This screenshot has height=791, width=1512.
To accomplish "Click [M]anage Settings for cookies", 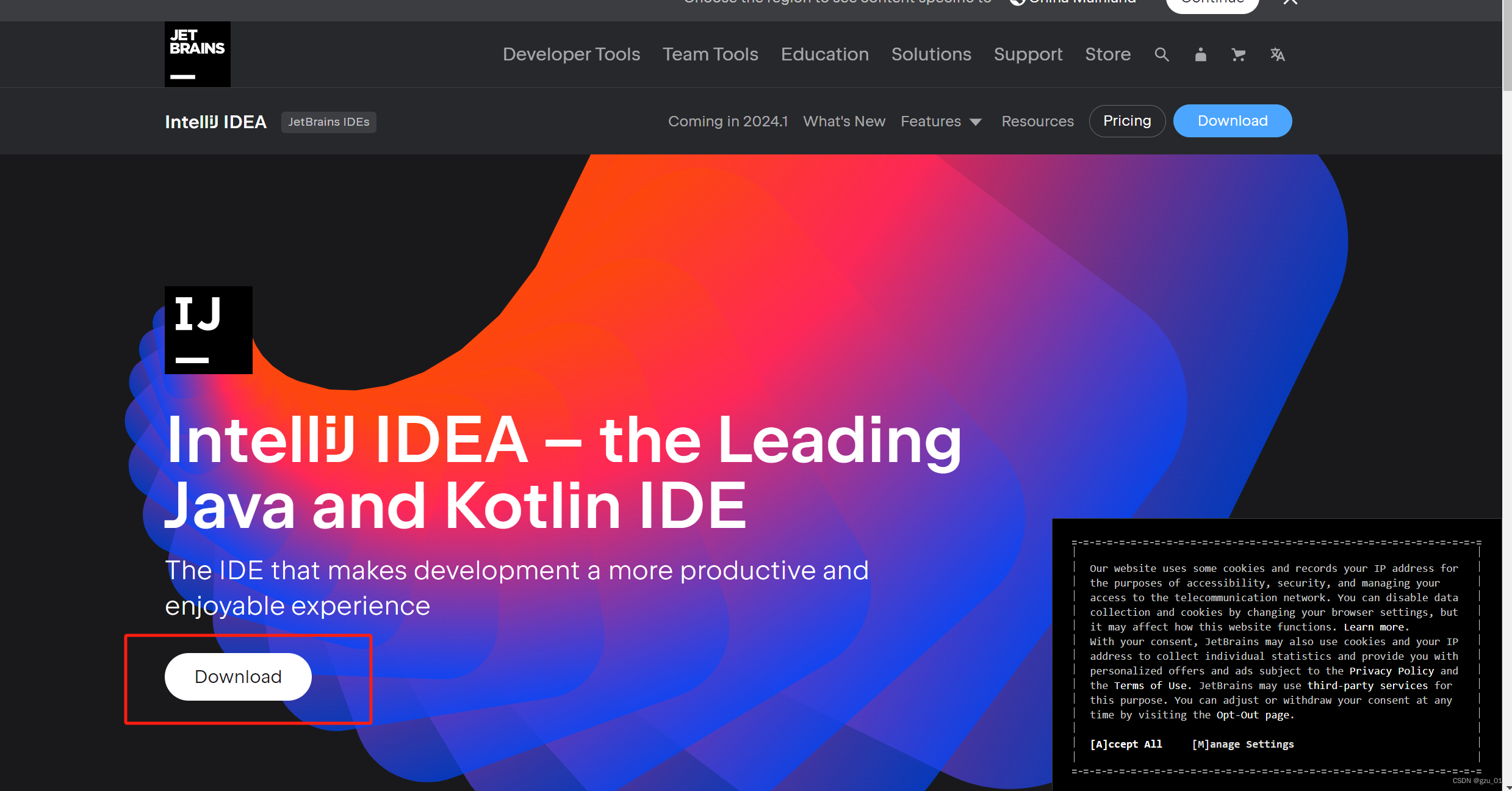I will pyautogui.click(x=1243, y=744).
